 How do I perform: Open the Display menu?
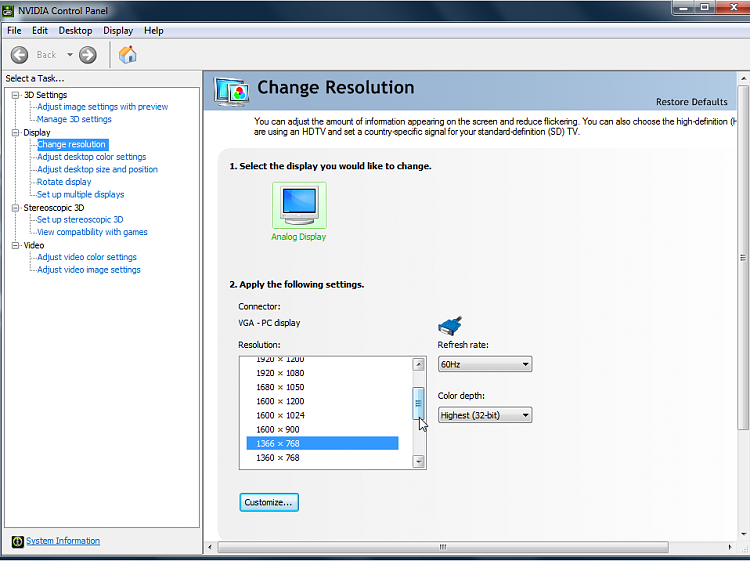pyautogui.click(x=118, y=31)
